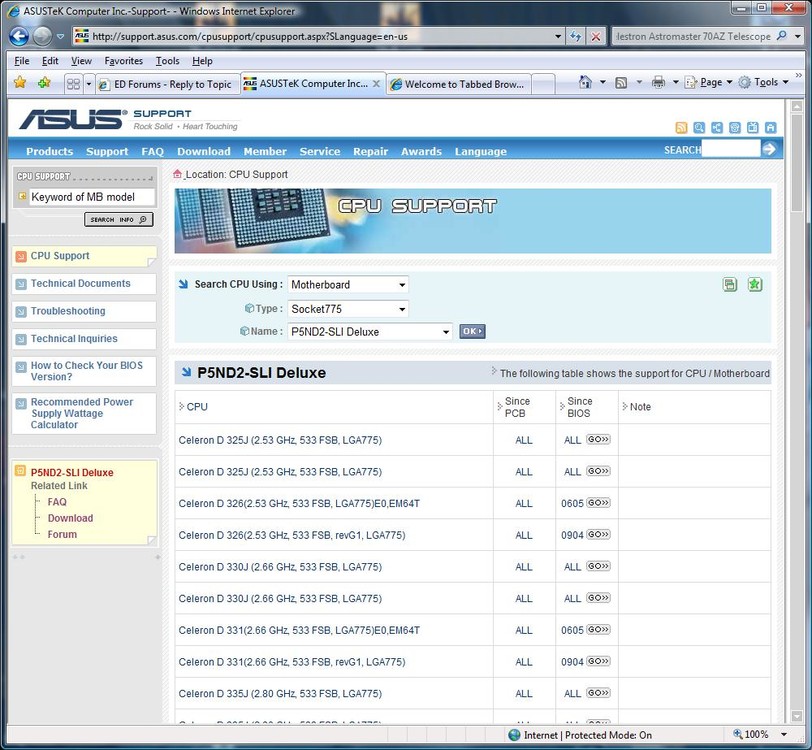Click the rightmost icon on ASUS header row
This screenshot has height=750, width=812.
tap(771, 127)
